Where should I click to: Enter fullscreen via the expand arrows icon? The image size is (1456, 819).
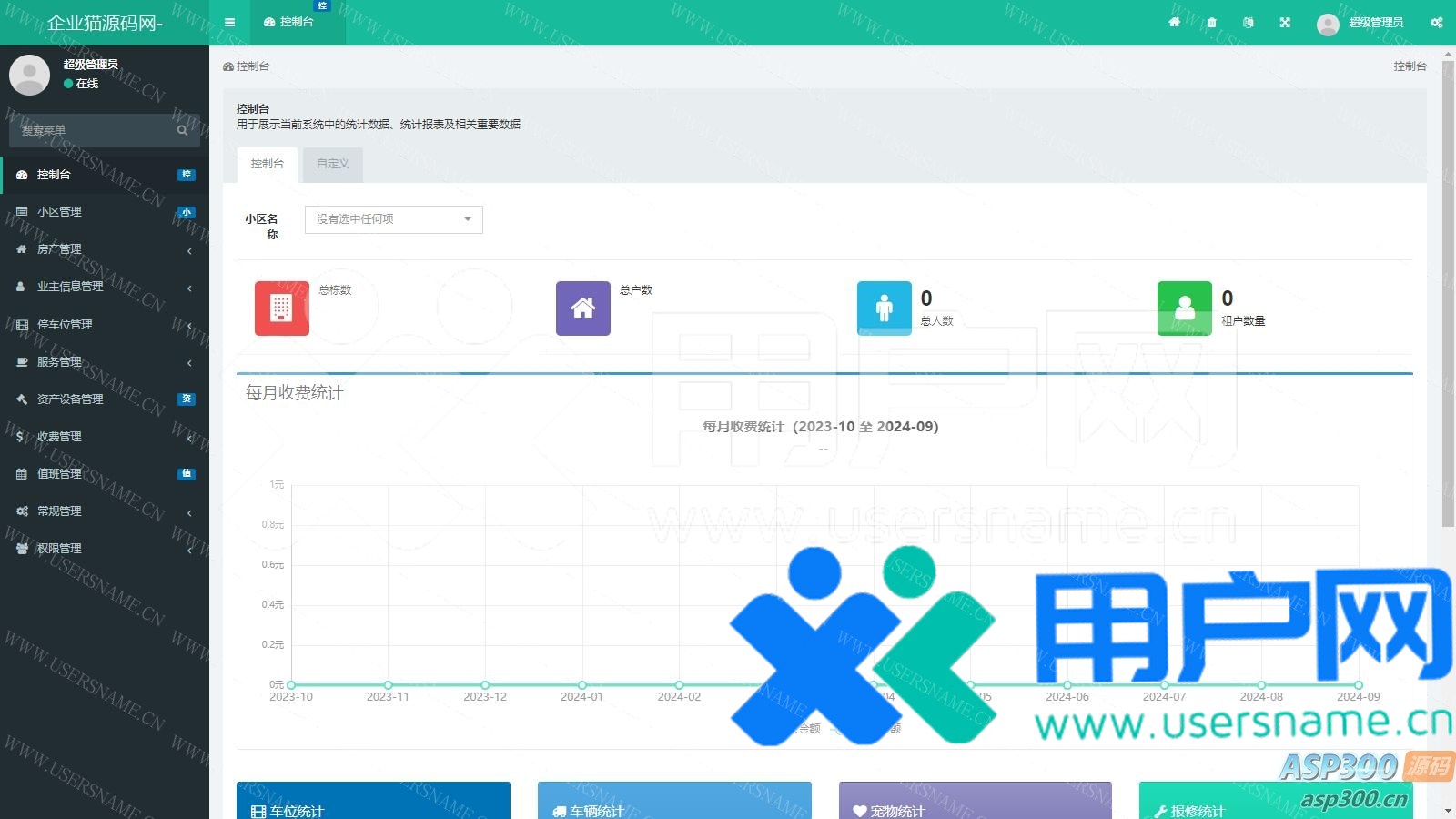[x=1285, y=23]
